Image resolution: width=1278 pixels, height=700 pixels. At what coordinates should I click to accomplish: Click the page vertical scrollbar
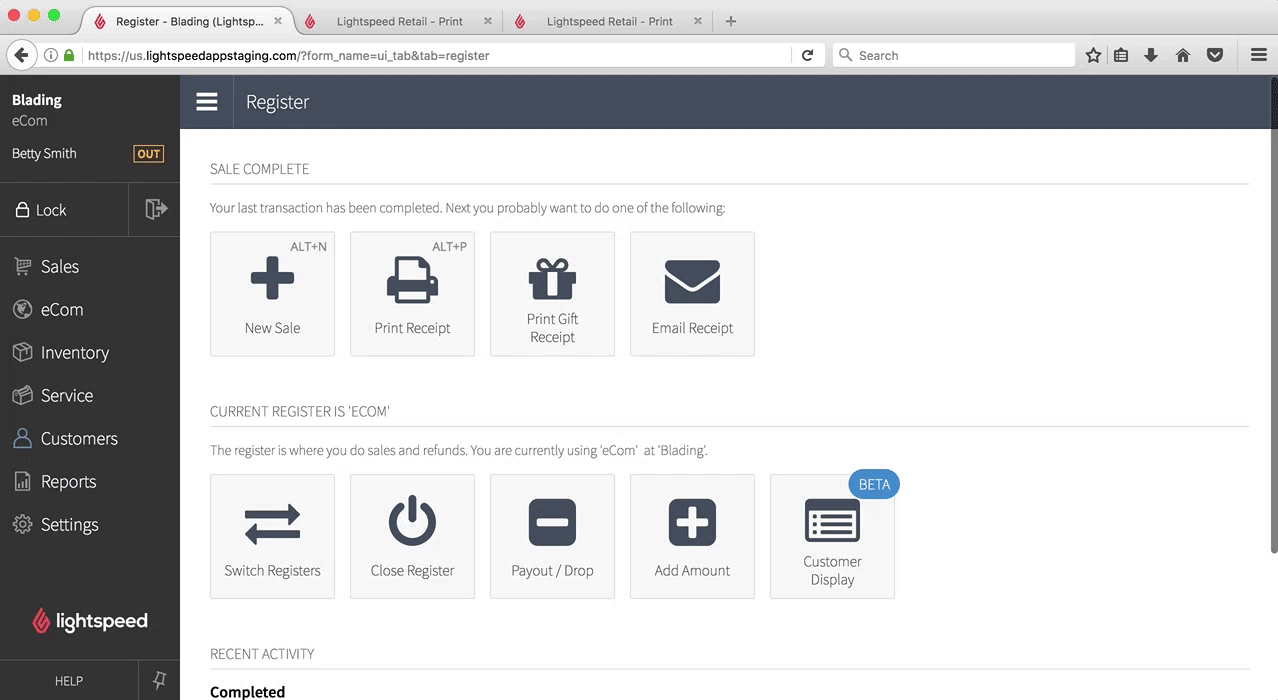[x=1273, y=315]
